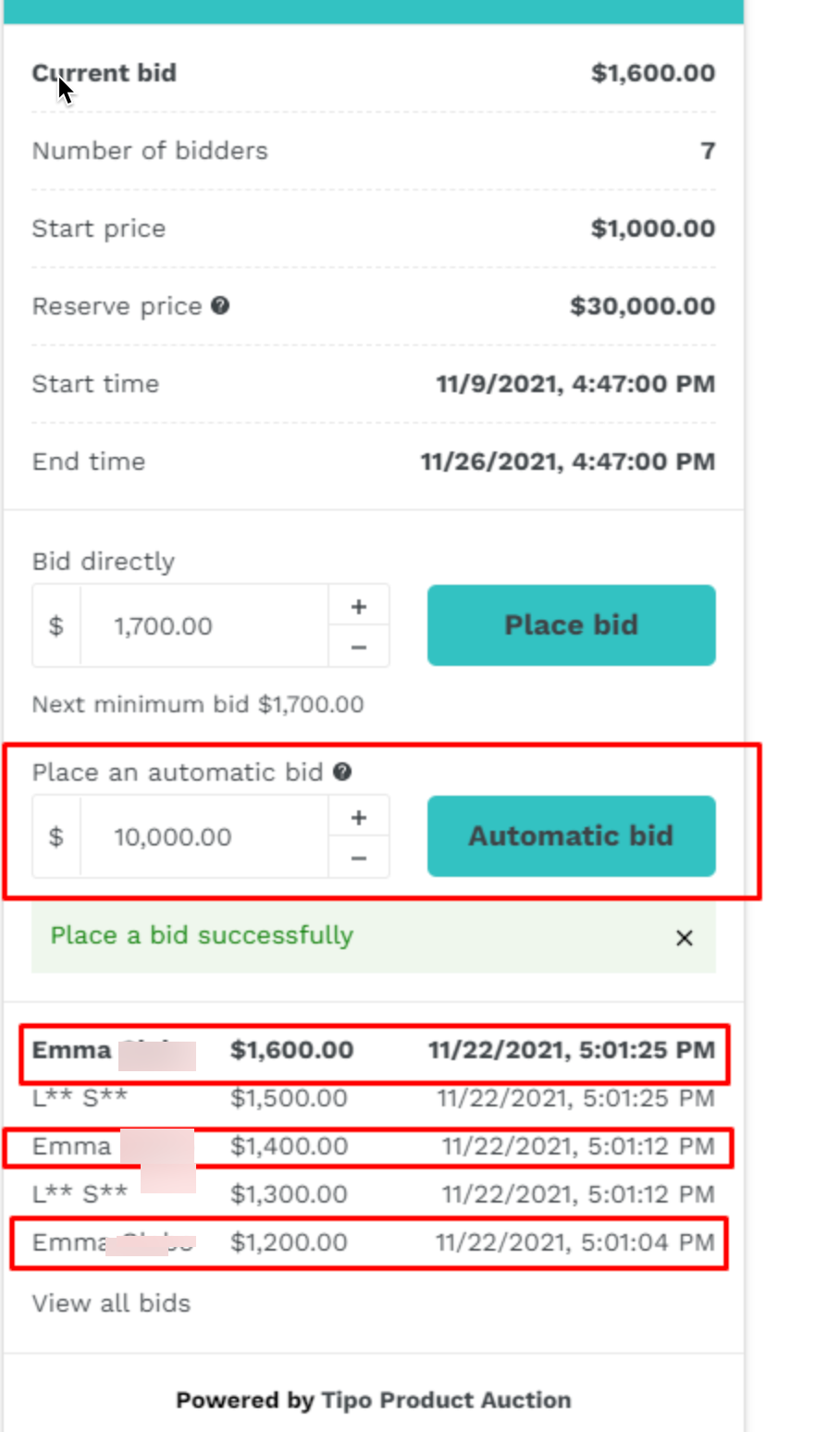The width and height of the screenshot is (840, 1432).
Task: Select the $1,500.00 bid row
Action: click(374, 1099)
